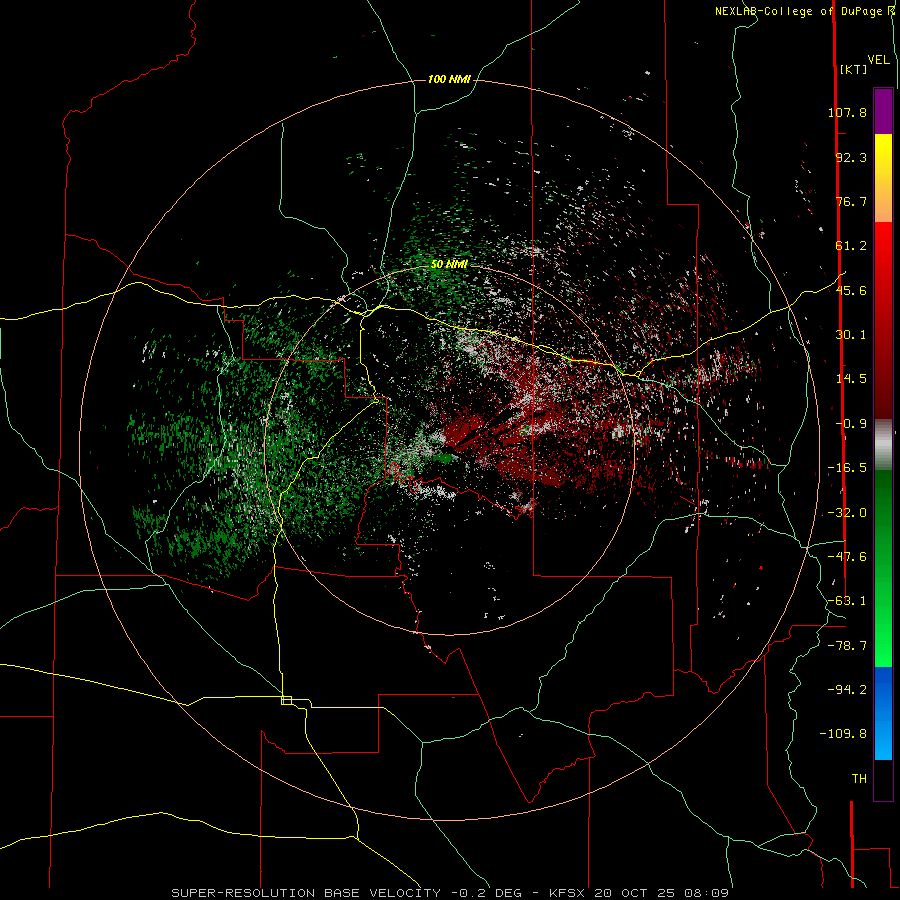The height and width of the screenshot is (900, 900).
Task: Click the -47.6 velocity legend value
Action: point(847,557)
